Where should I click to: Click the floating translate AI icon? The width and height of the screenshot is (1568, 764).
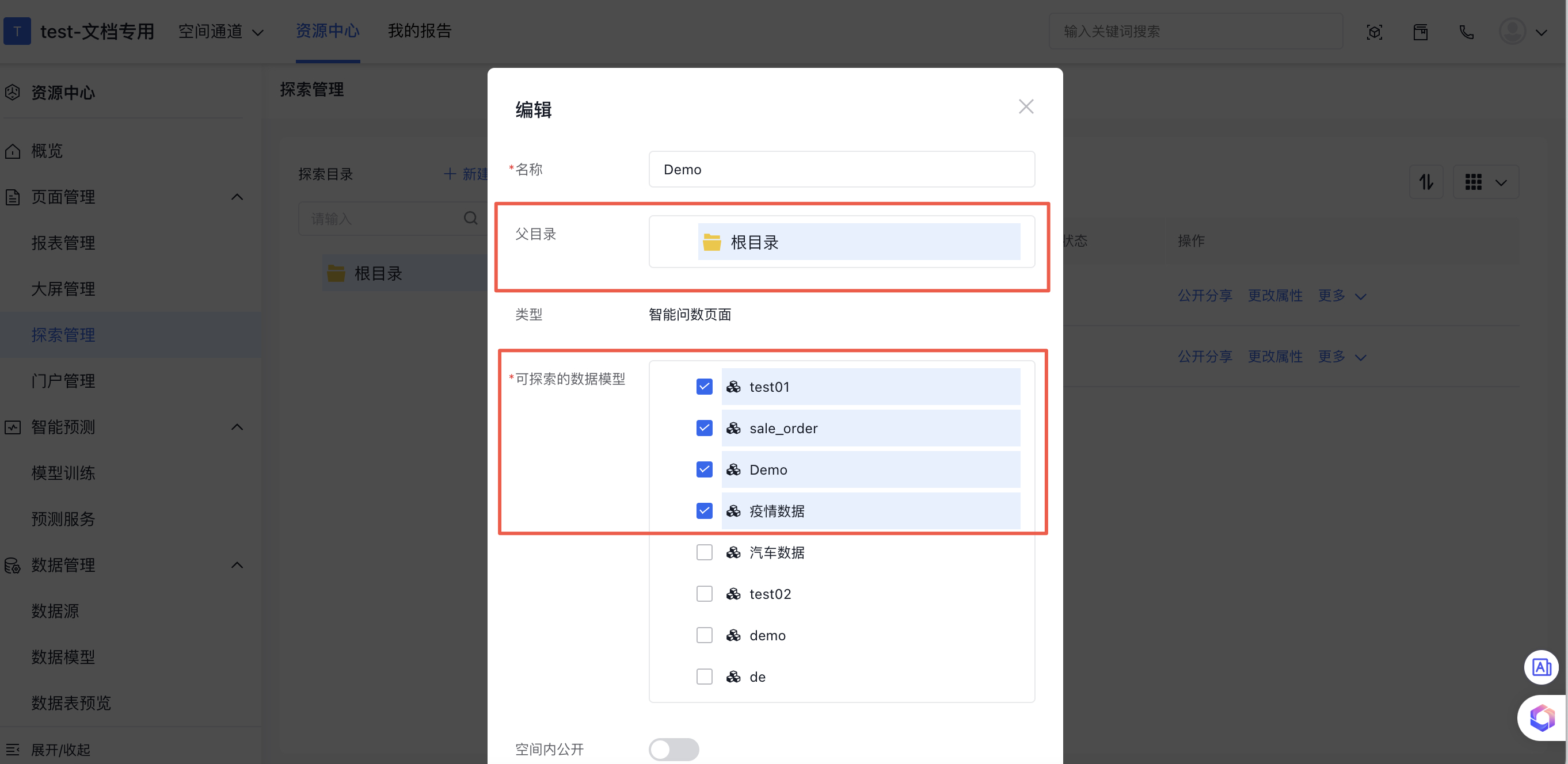pos(1541,667)
